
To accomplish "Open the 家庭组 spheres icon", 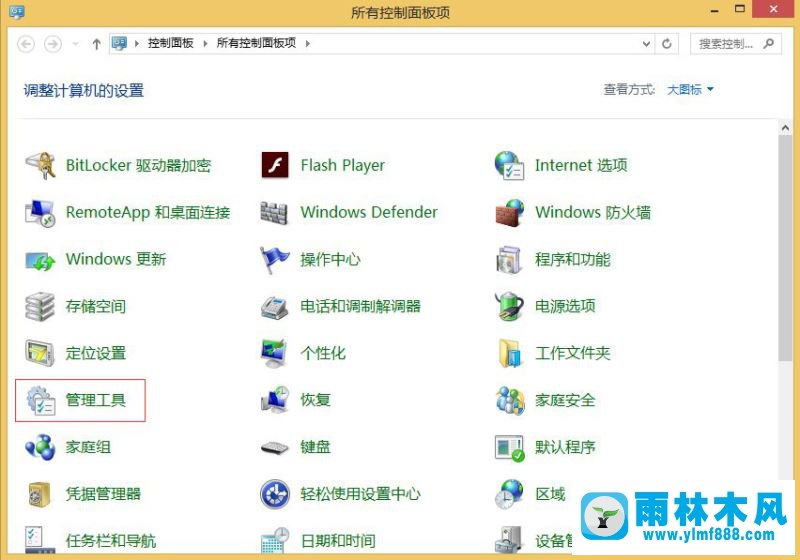I will point(40,447).
